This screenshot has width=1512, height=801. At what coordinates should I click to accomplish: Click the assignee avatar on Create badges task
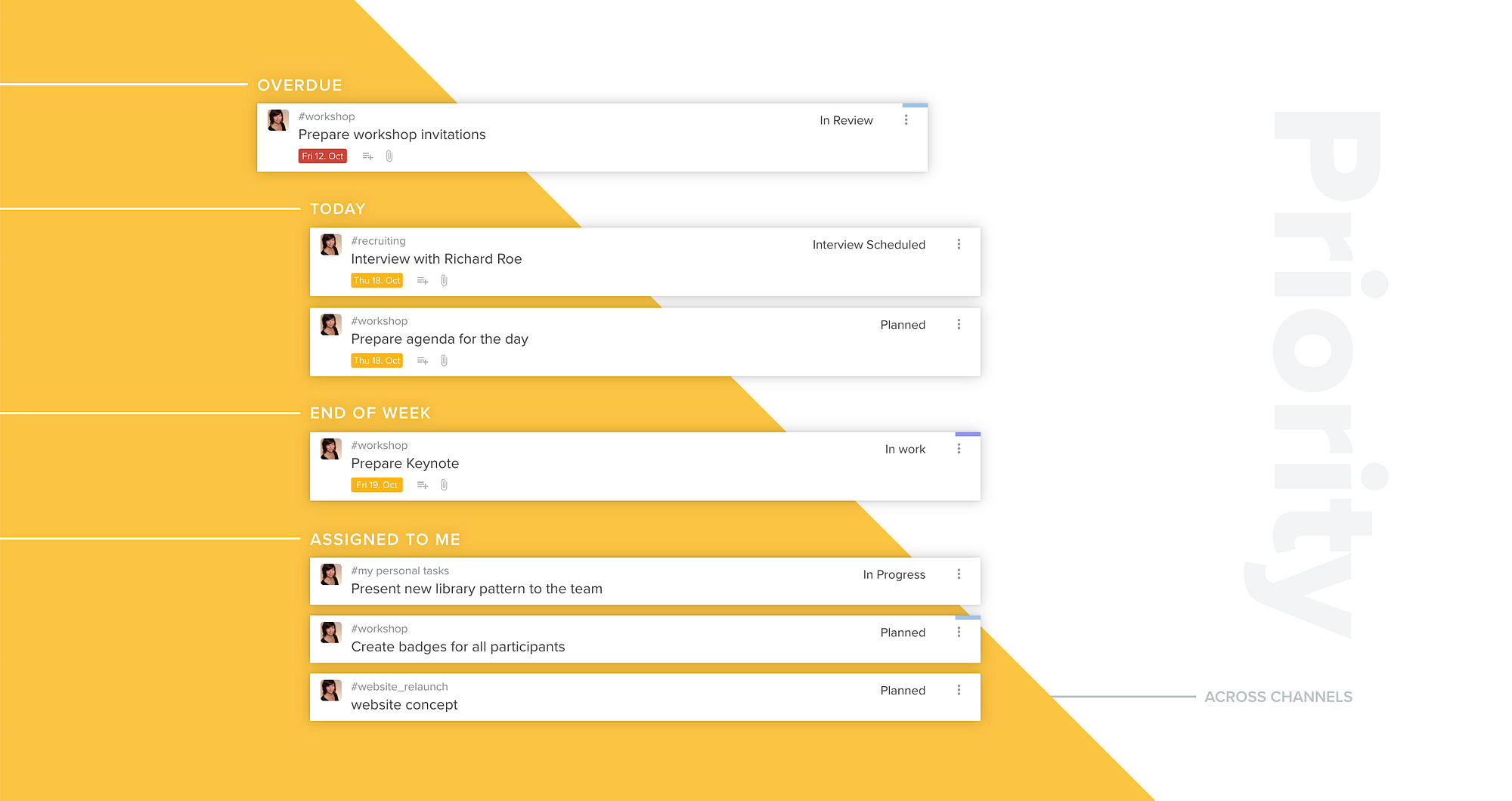coord(331,632)
